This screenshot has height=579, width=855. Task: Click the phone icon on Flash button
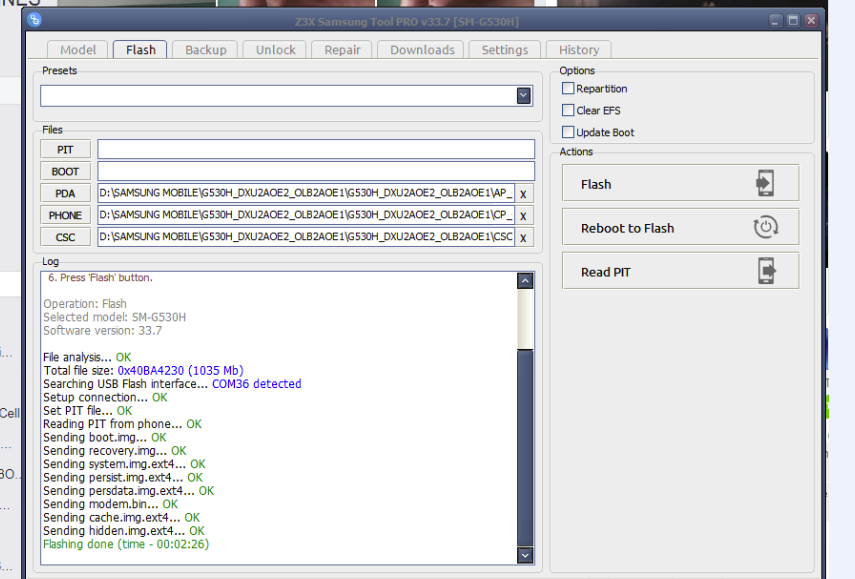coord(765,183)
